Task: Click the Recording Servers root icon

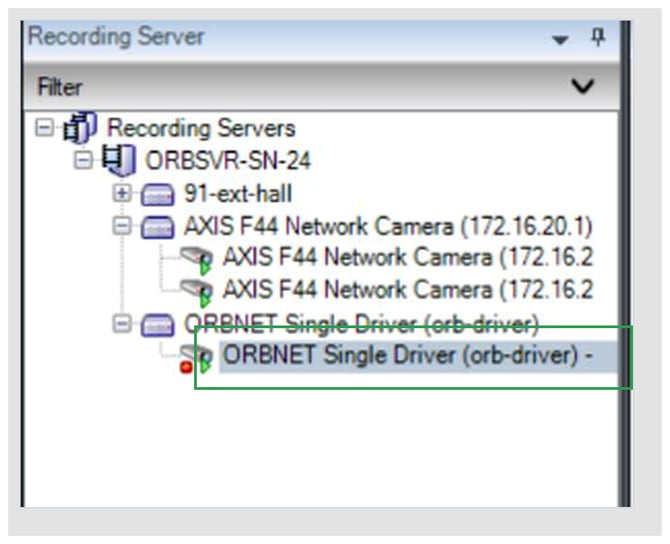Action: [80, 127]
